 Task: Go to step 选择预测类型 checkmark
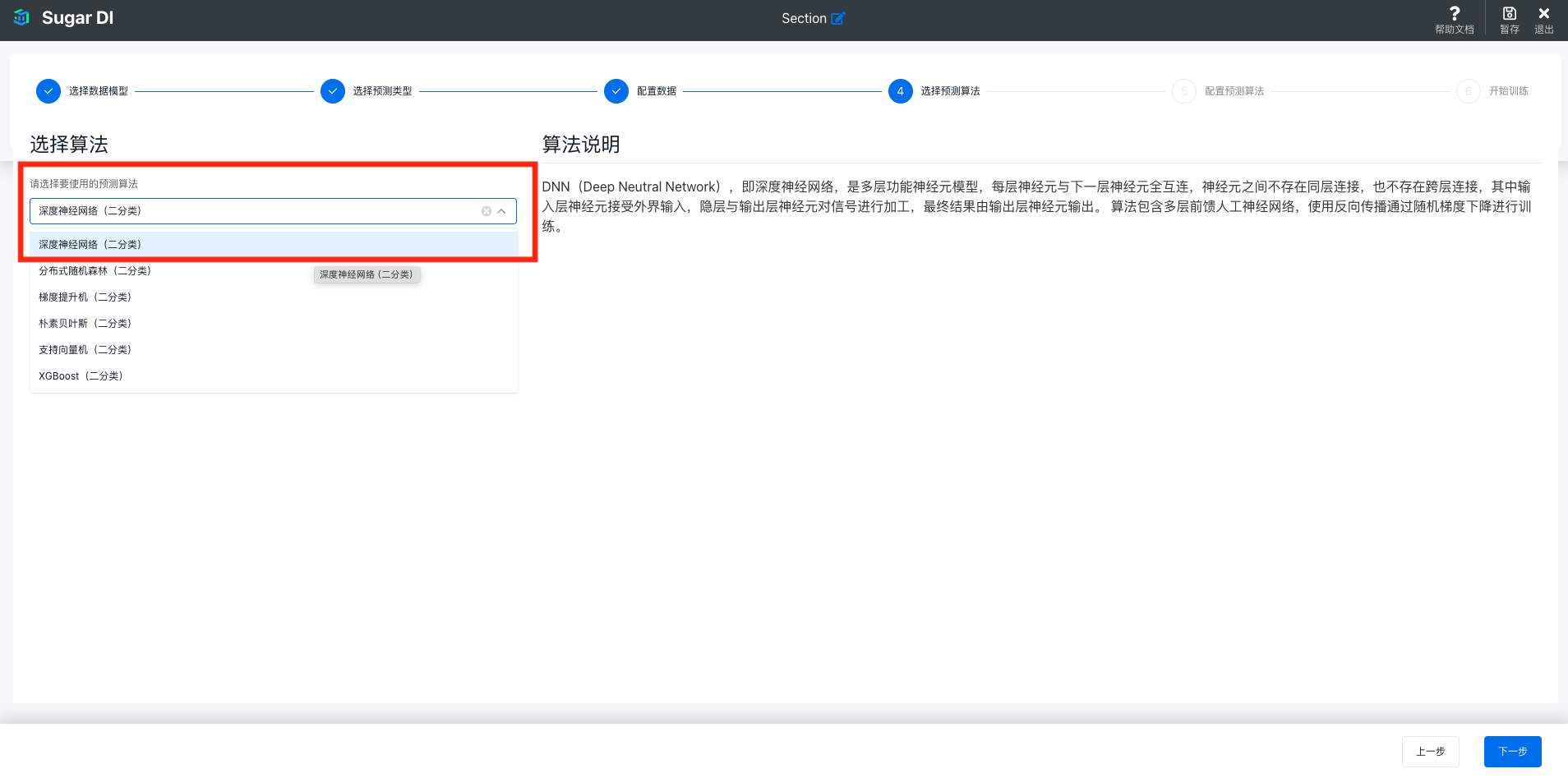tap(333, 91)
